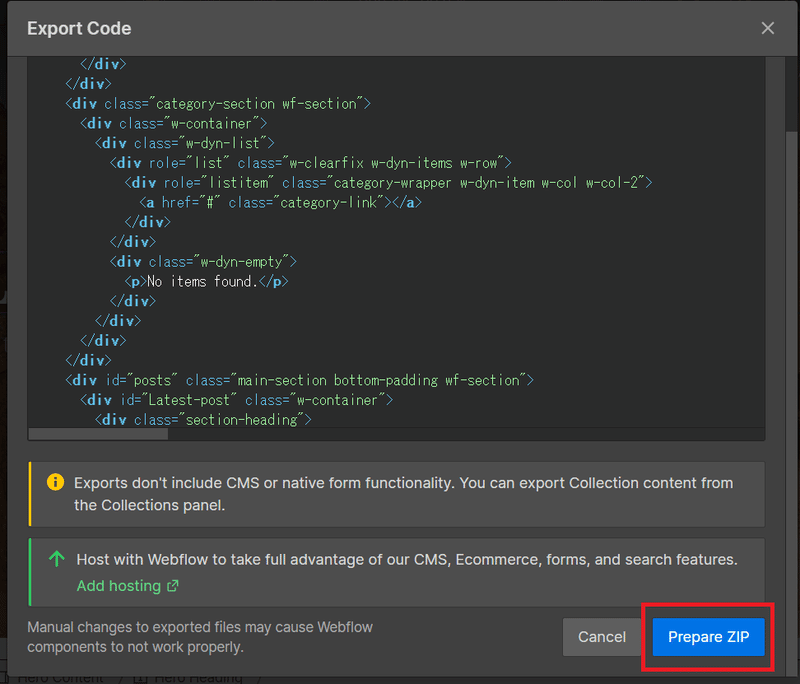Click the 'Host with Webflow' notice text

407,560
